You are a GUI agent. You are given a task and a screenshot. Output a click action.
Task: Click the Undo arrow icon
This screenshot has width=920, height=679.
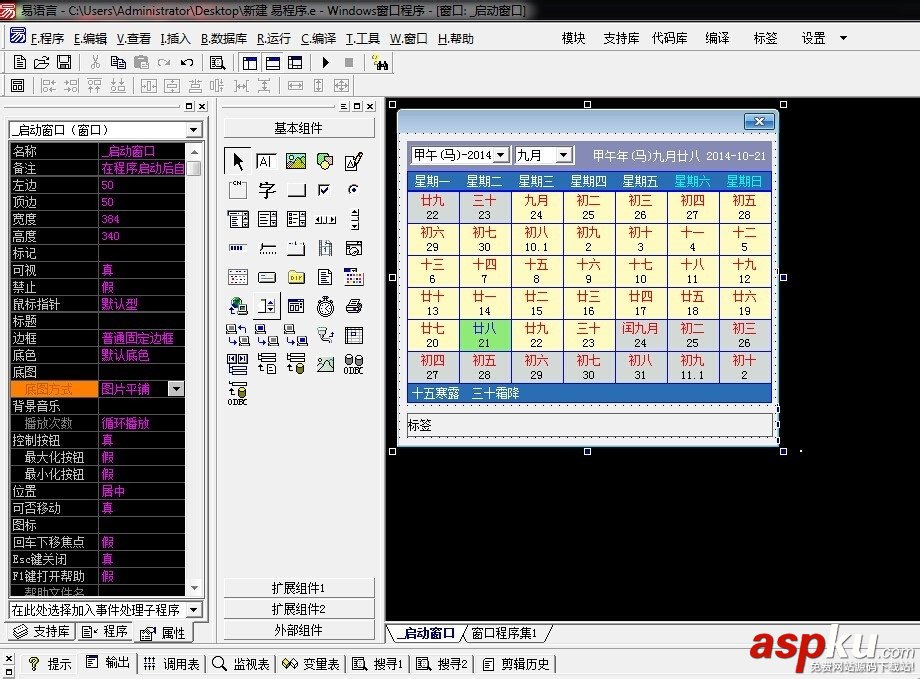(x=187, y=62)
